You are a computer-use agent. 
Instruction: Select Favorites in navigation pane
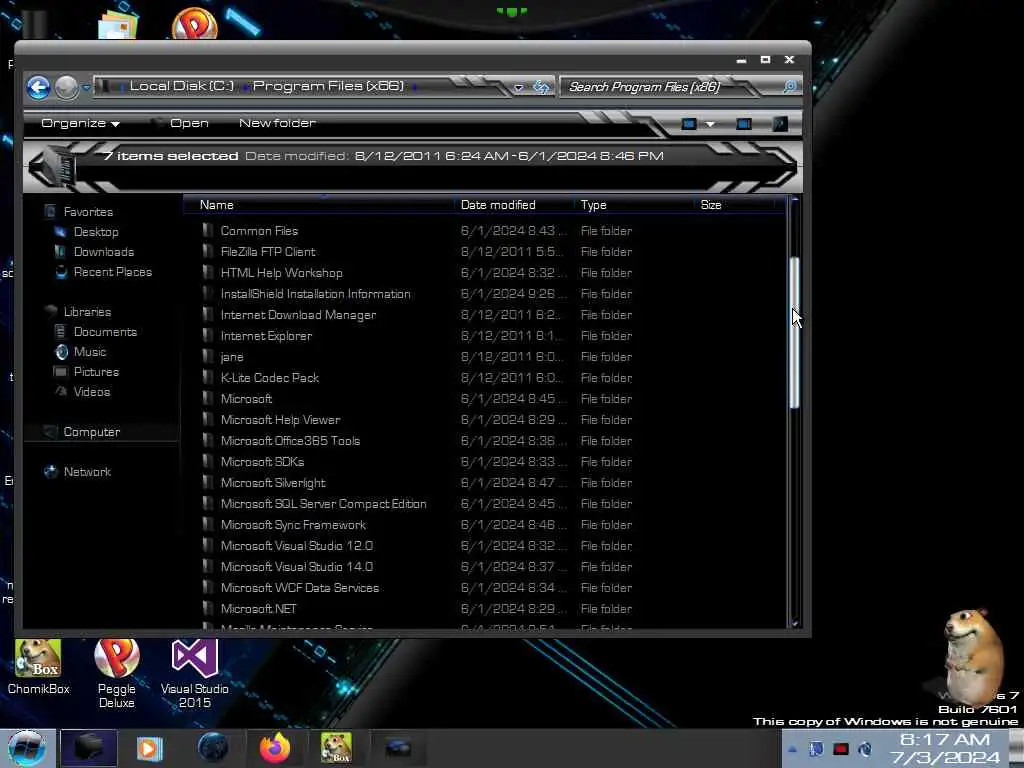88,212
